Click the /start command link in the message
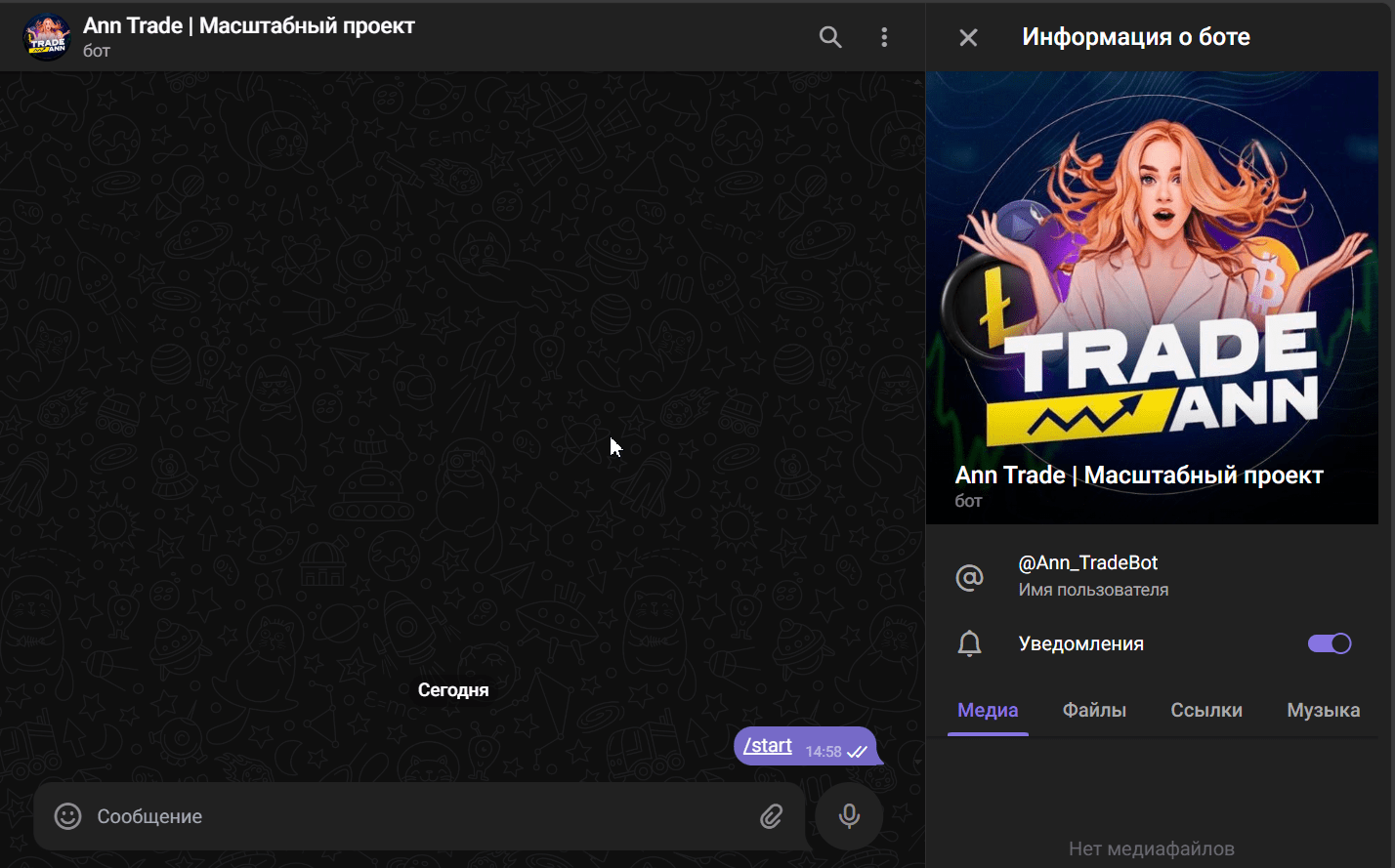 (768, 746)
